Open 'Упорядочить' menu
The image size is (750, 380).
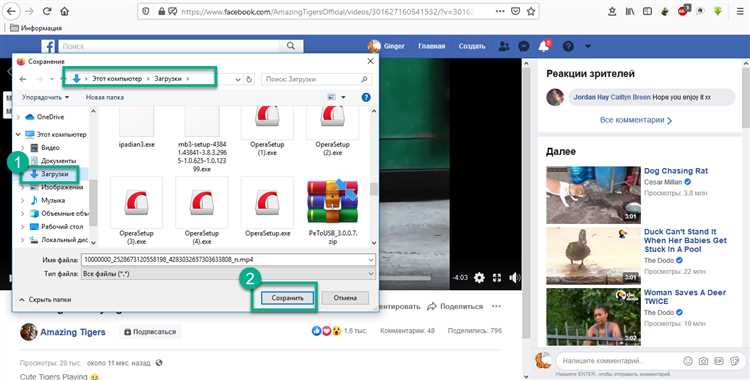[x=45, y=97]
